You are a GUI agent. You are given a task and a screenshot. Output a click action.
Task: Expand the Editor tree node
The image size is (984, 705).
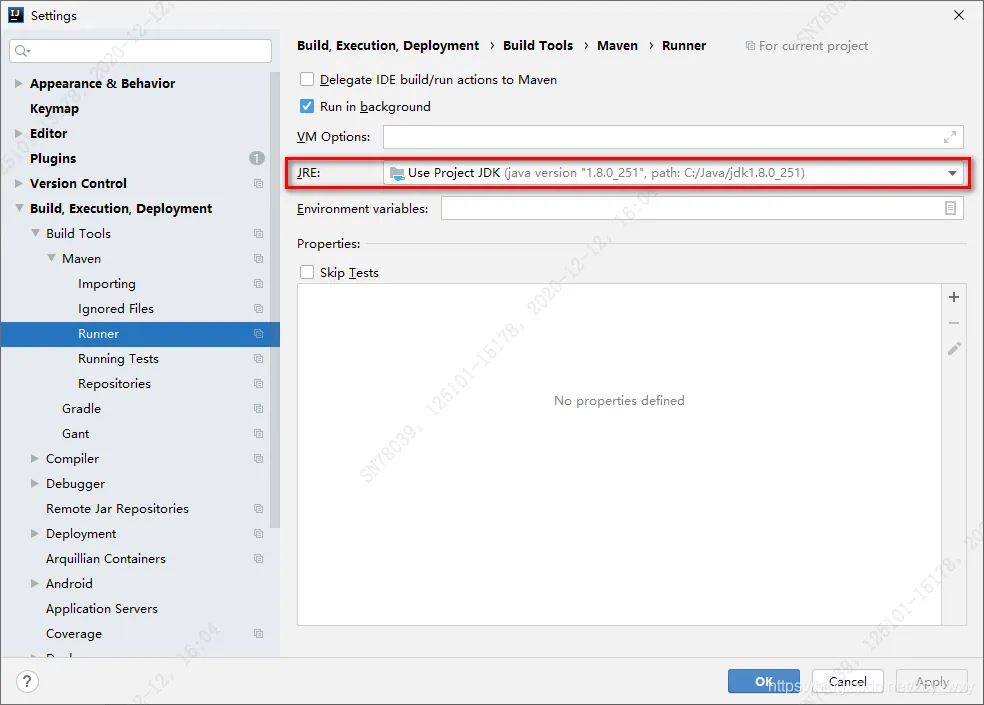coord(18,133)
